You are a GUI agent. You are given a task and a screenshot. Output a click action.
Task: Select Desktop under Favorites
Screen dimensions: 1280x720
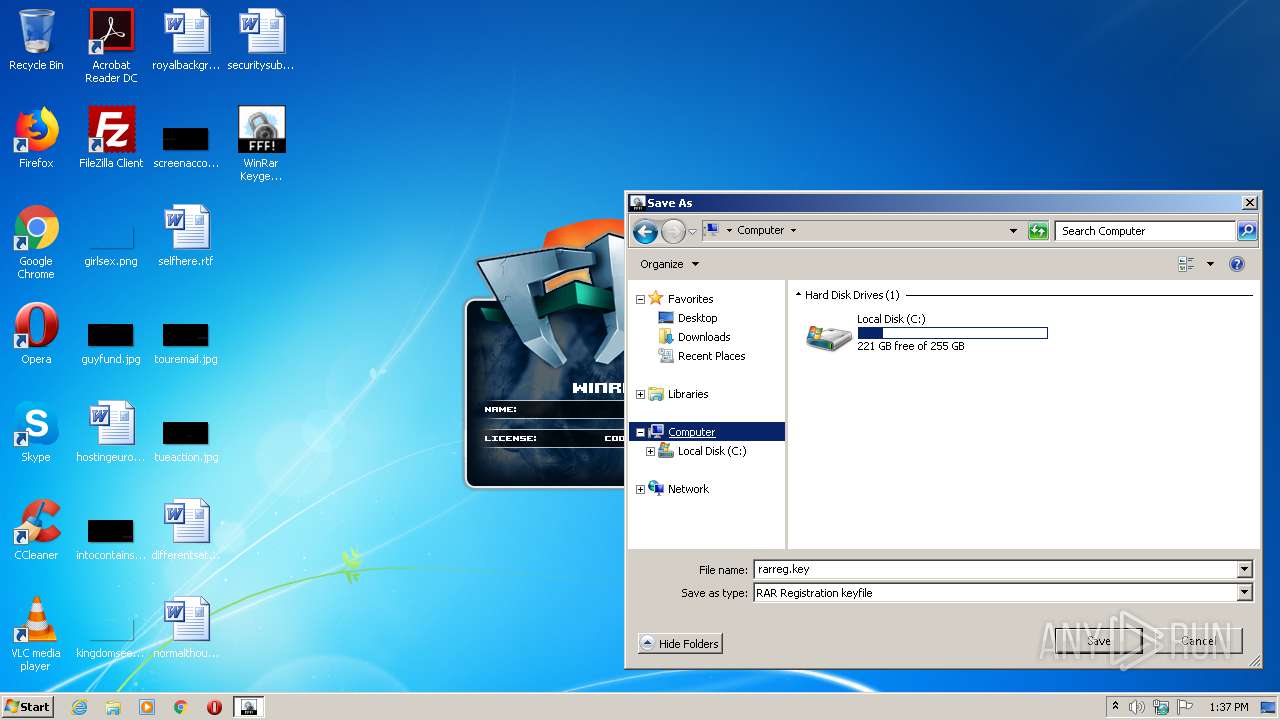(x=697, y=318)
